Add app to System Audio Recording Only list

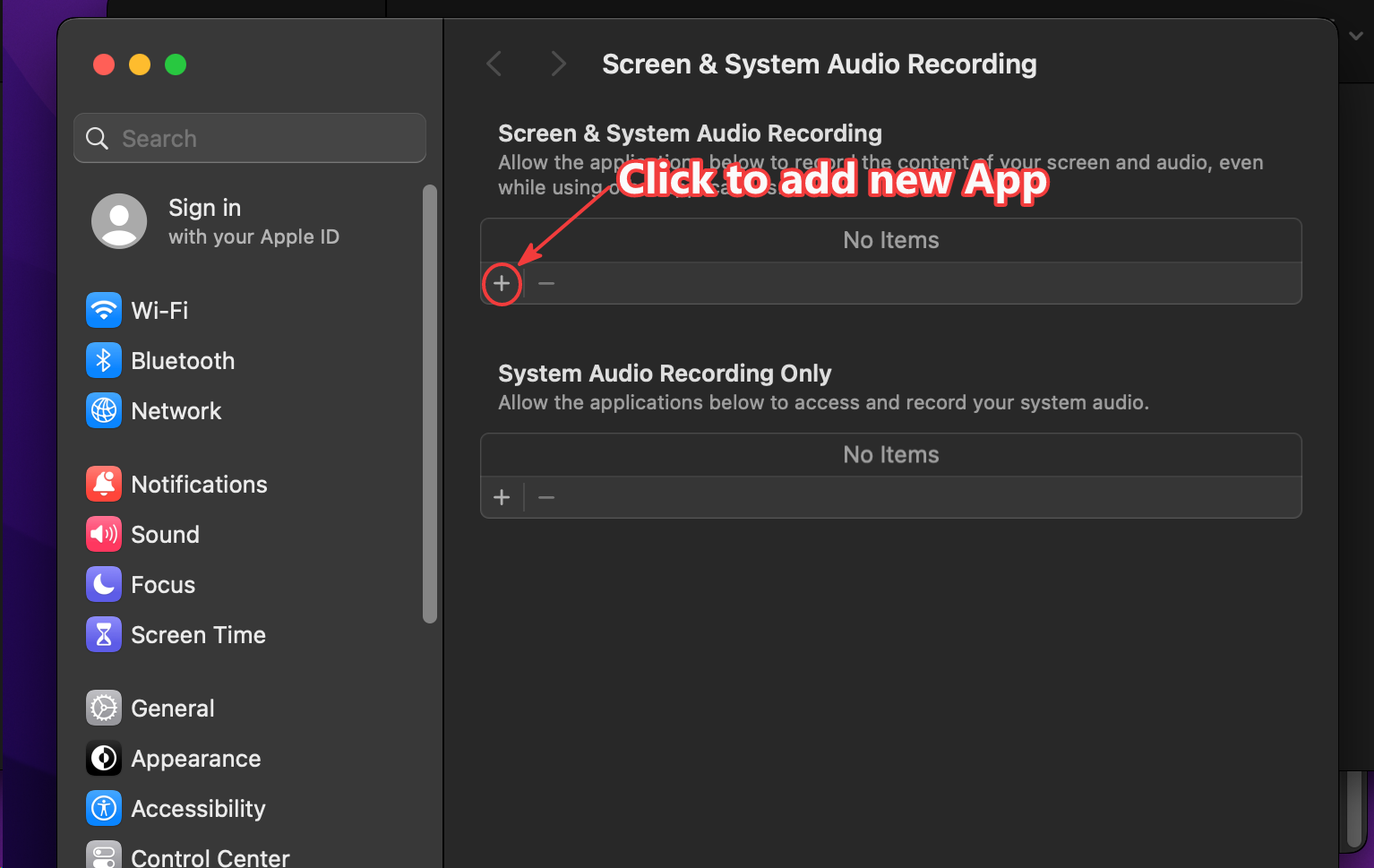pyautogui.click(x=502, y=497)
